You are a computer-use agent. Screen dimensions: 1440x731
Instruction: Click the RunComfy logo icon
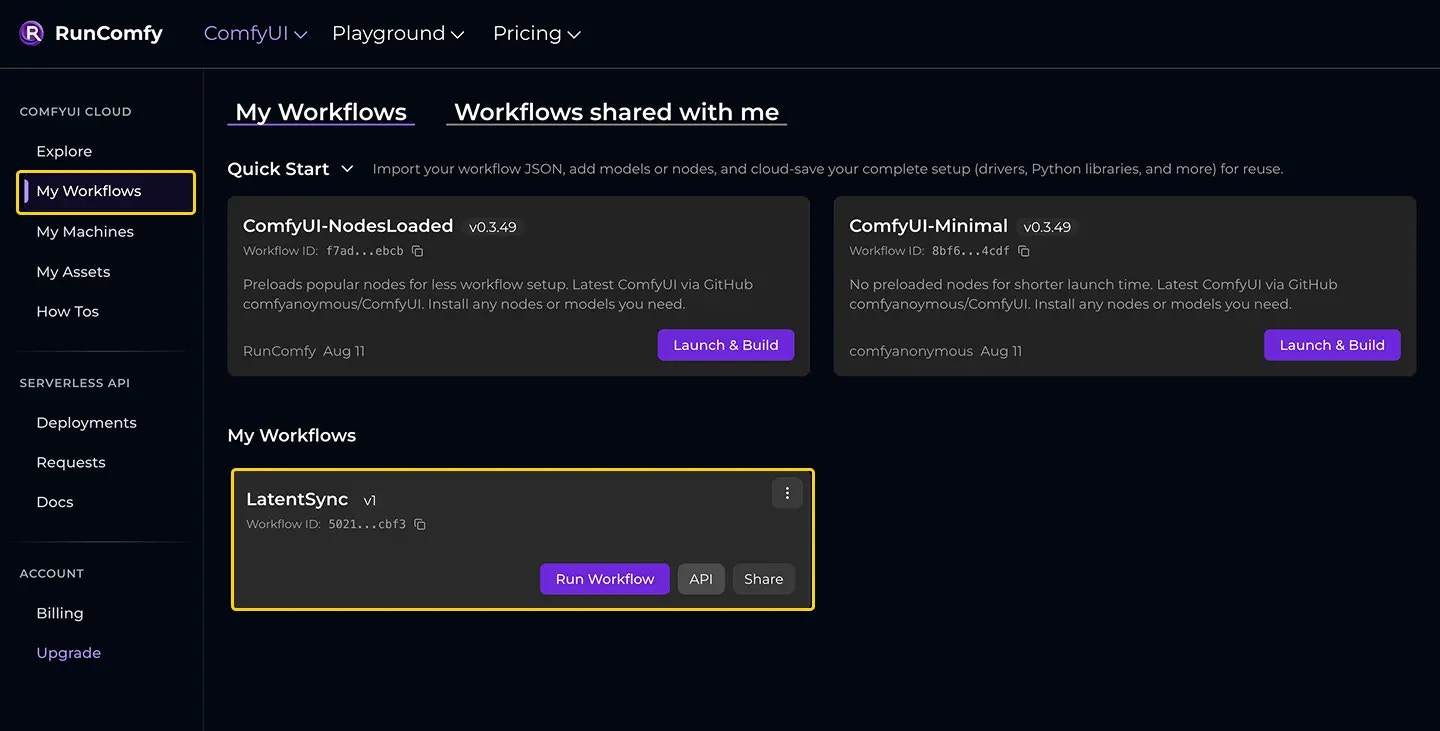click(32, 33)
